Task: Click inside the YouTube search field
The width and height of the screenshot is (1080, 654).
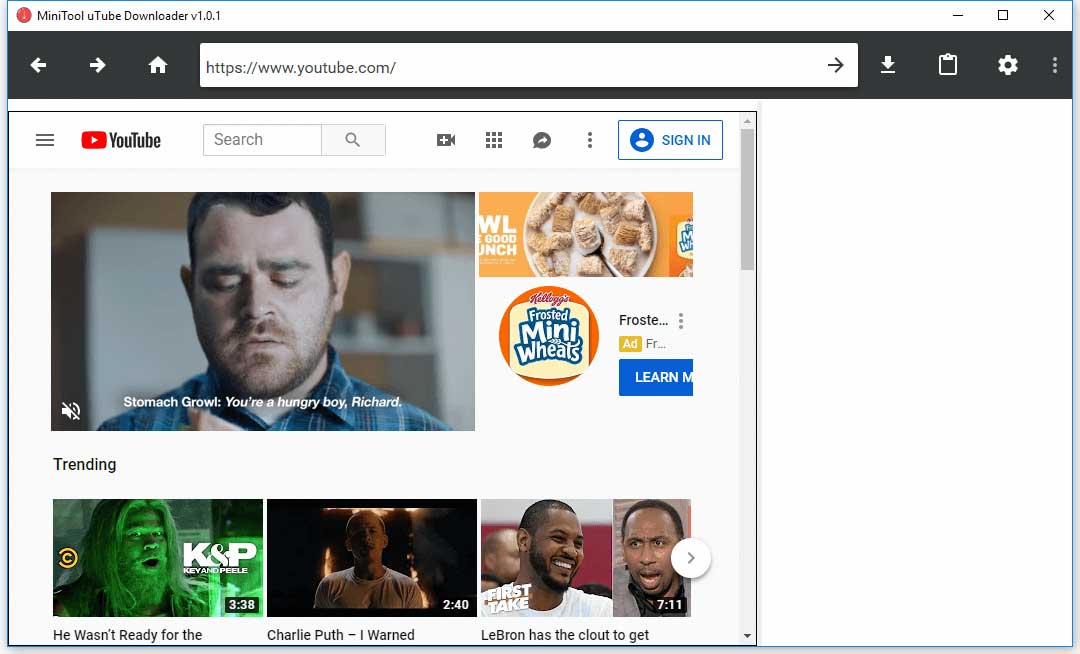Action: point(262,139)
